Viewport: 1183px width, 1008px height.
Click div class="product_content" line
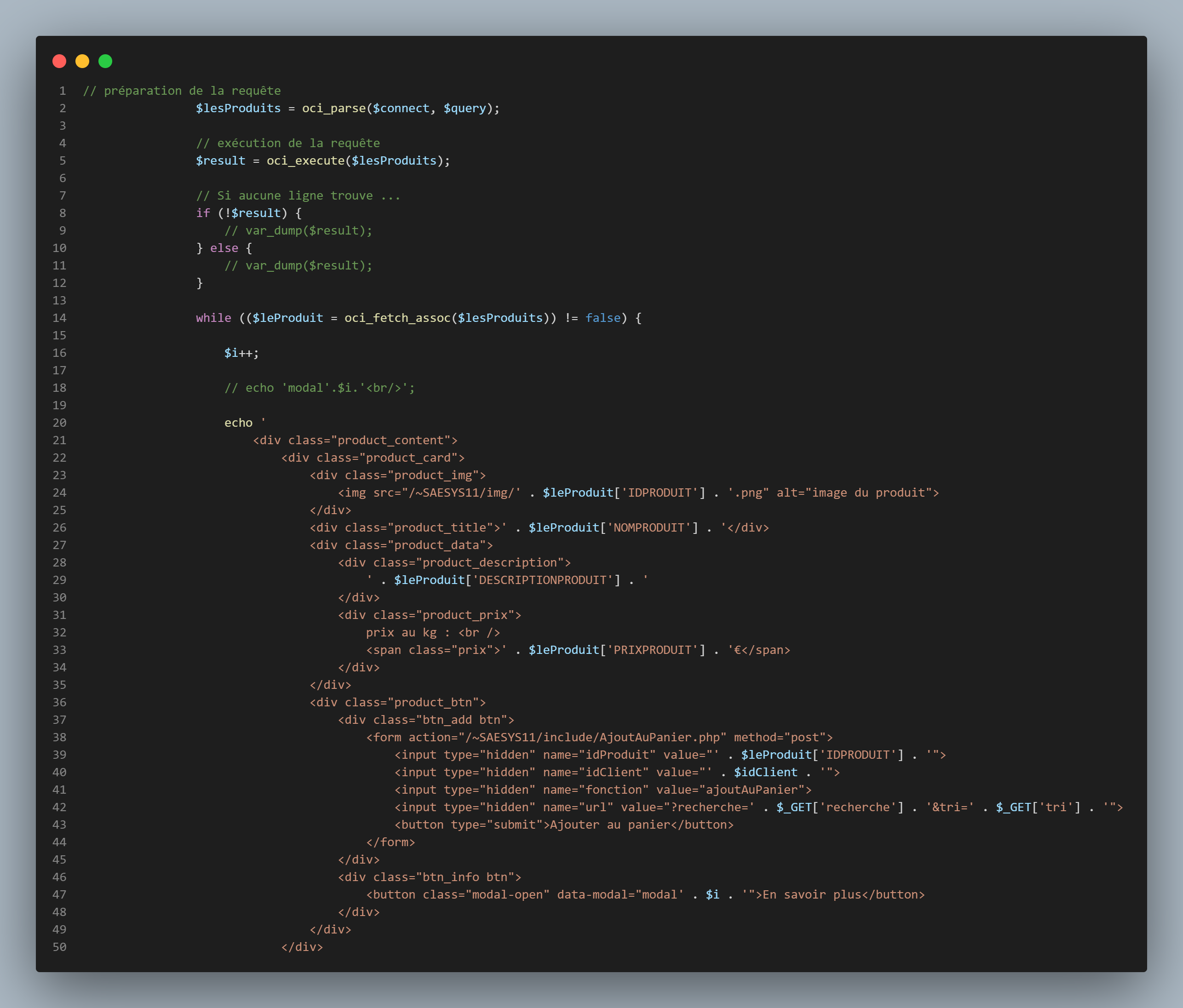(x=355, y=441)
